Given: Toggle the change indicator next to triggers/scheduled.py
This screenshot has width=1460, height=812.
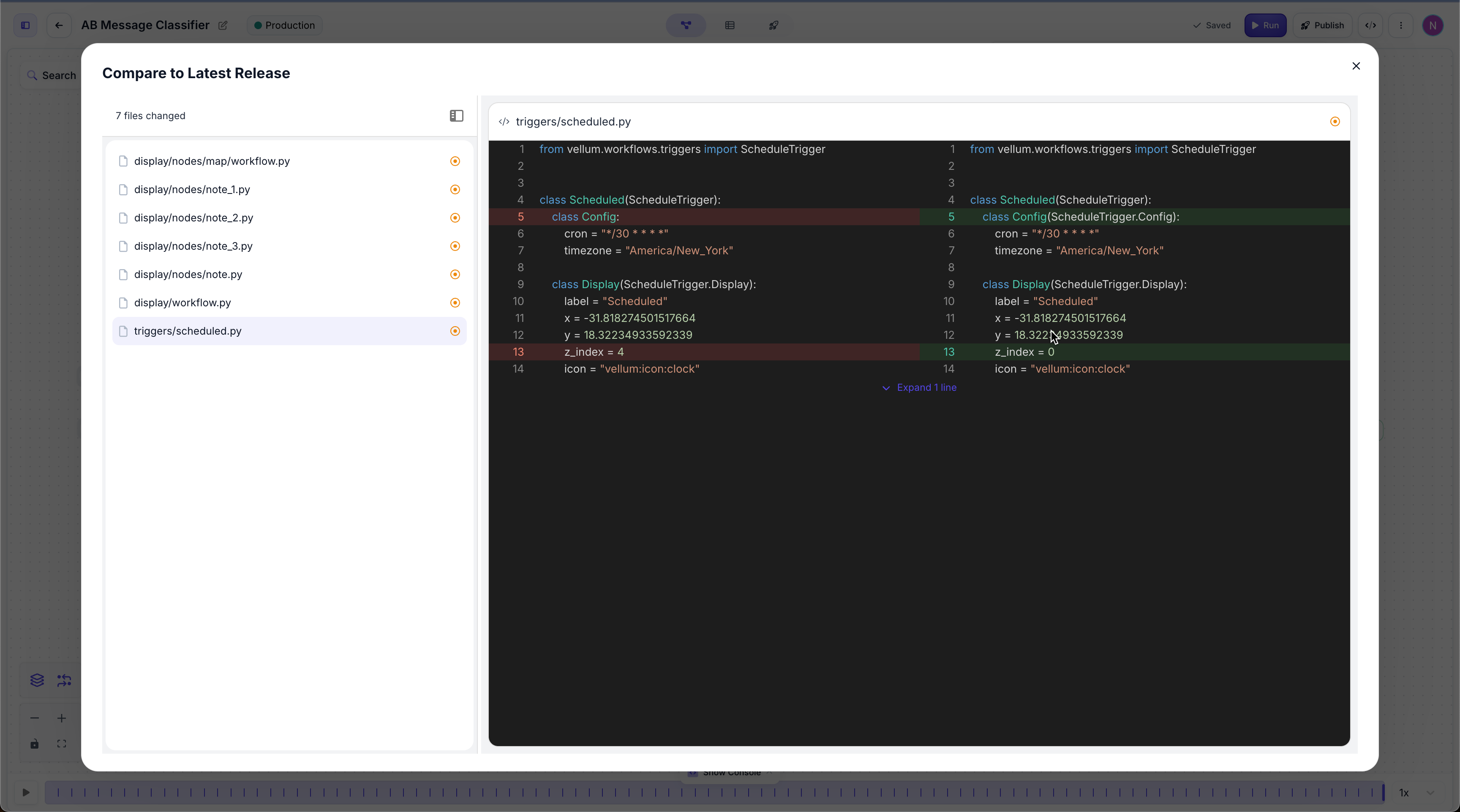Looking at the screenshot, I should (x=455, y=331).
